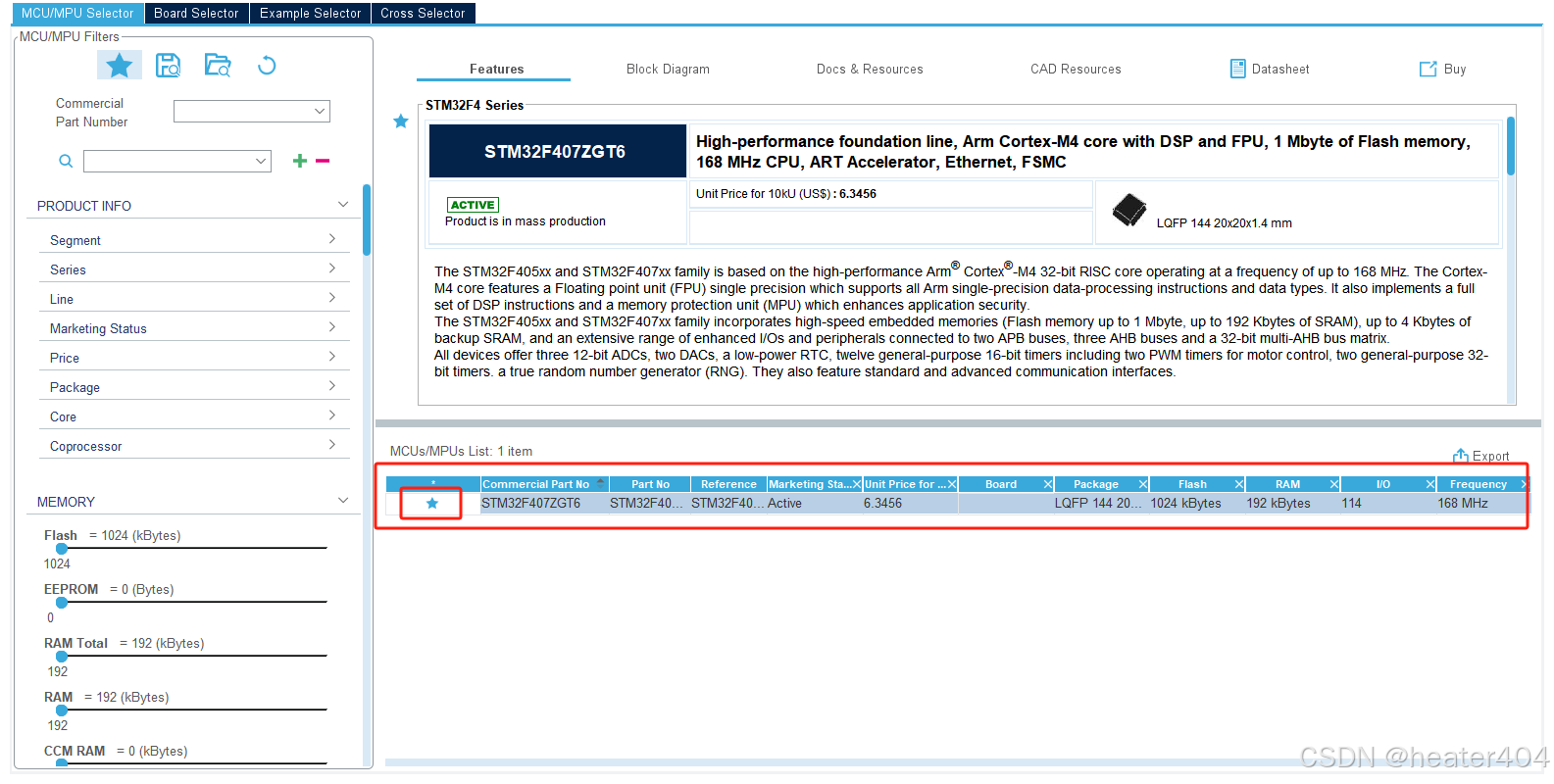The height and width of the screenshot is (784, 1554).
Task: Click the EEPROM slider handle
Action: coord(62,603)
